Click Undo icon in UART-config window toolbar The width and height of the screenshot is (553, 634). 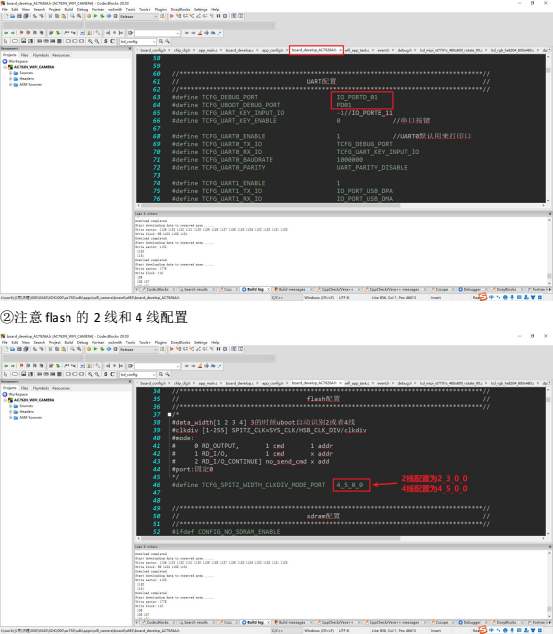point(35,16)
